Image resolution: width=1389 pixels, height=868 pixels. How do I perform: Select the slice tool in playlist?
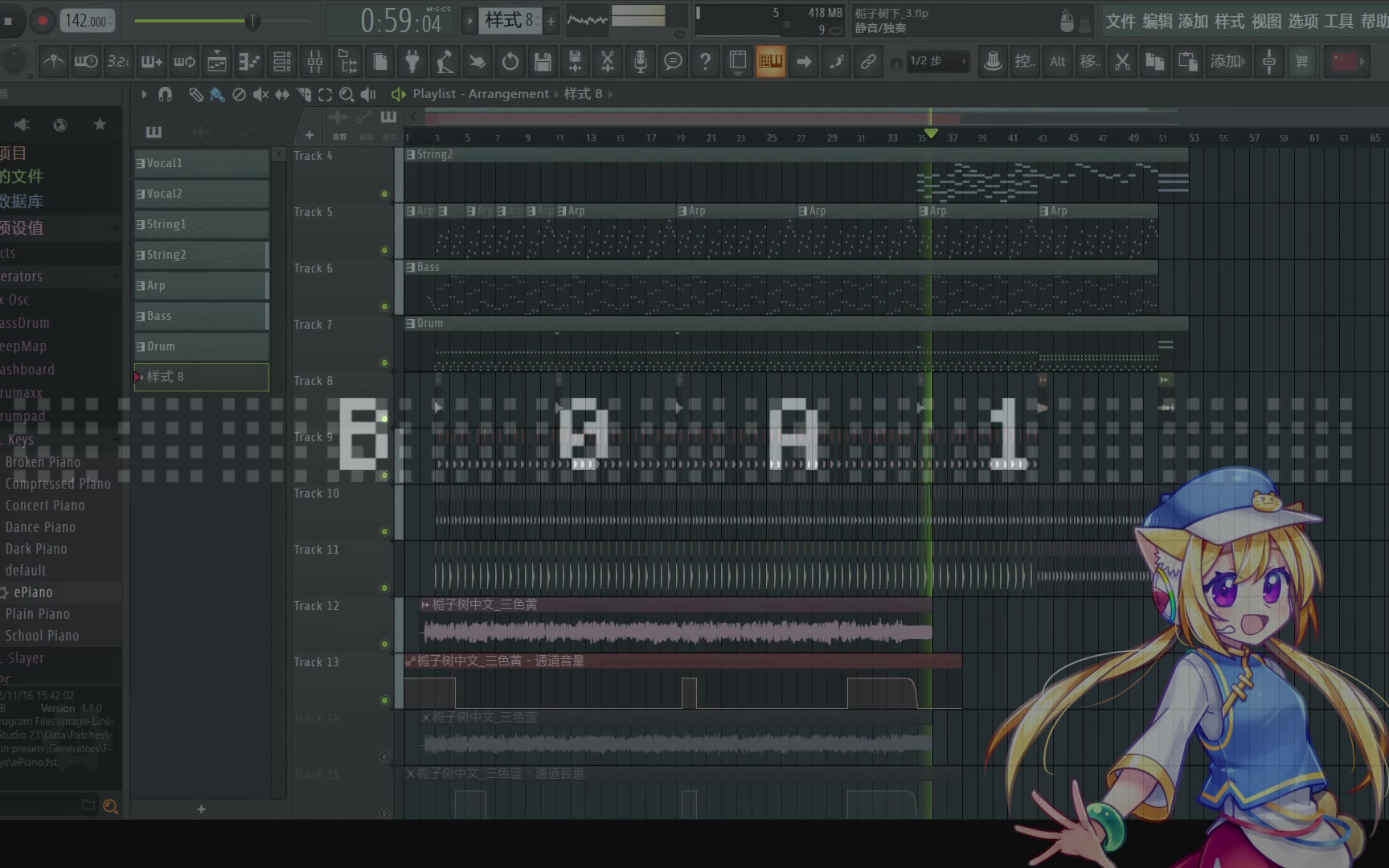304,94
